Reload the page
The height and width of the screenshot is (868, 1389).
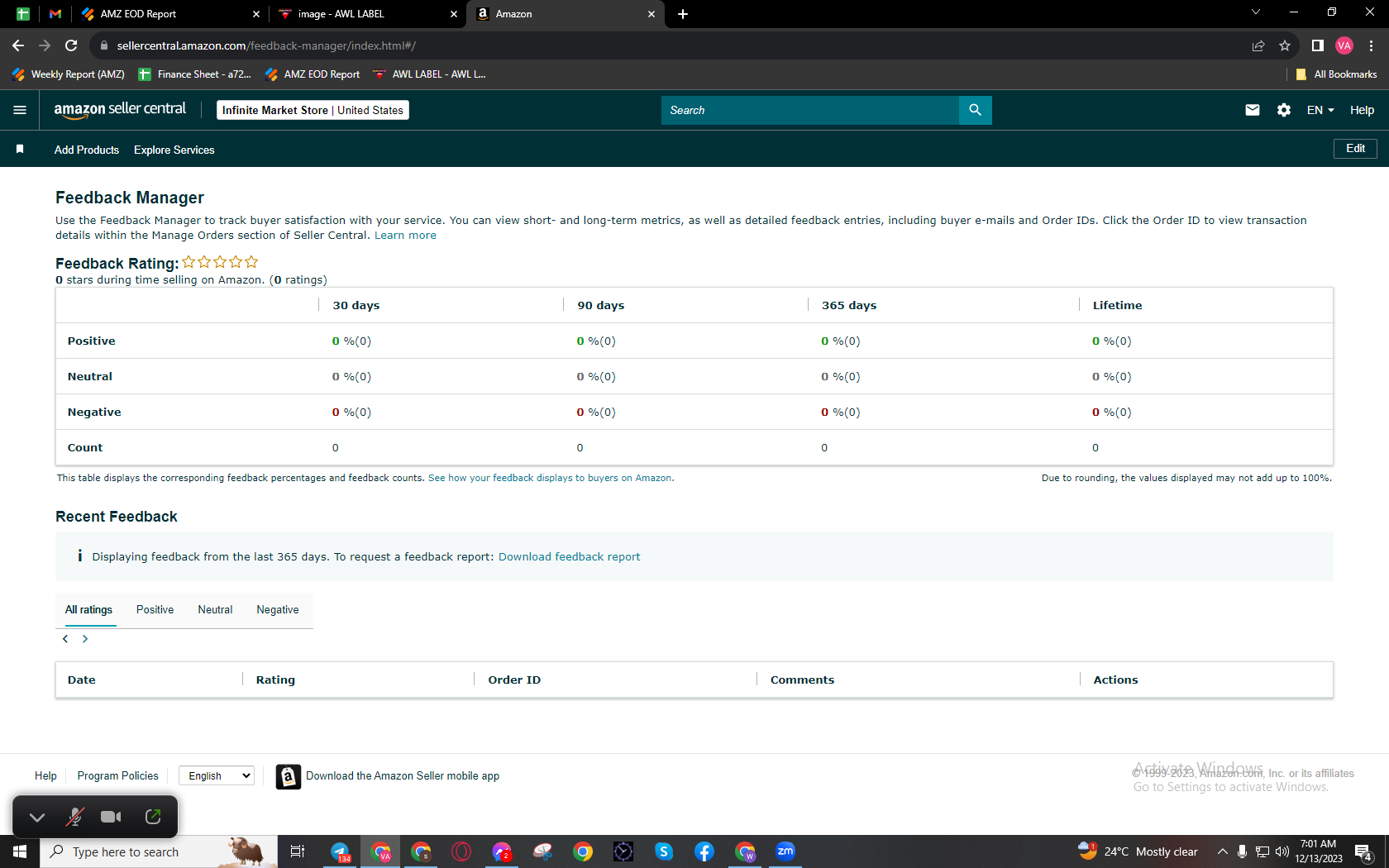point(71,45)
